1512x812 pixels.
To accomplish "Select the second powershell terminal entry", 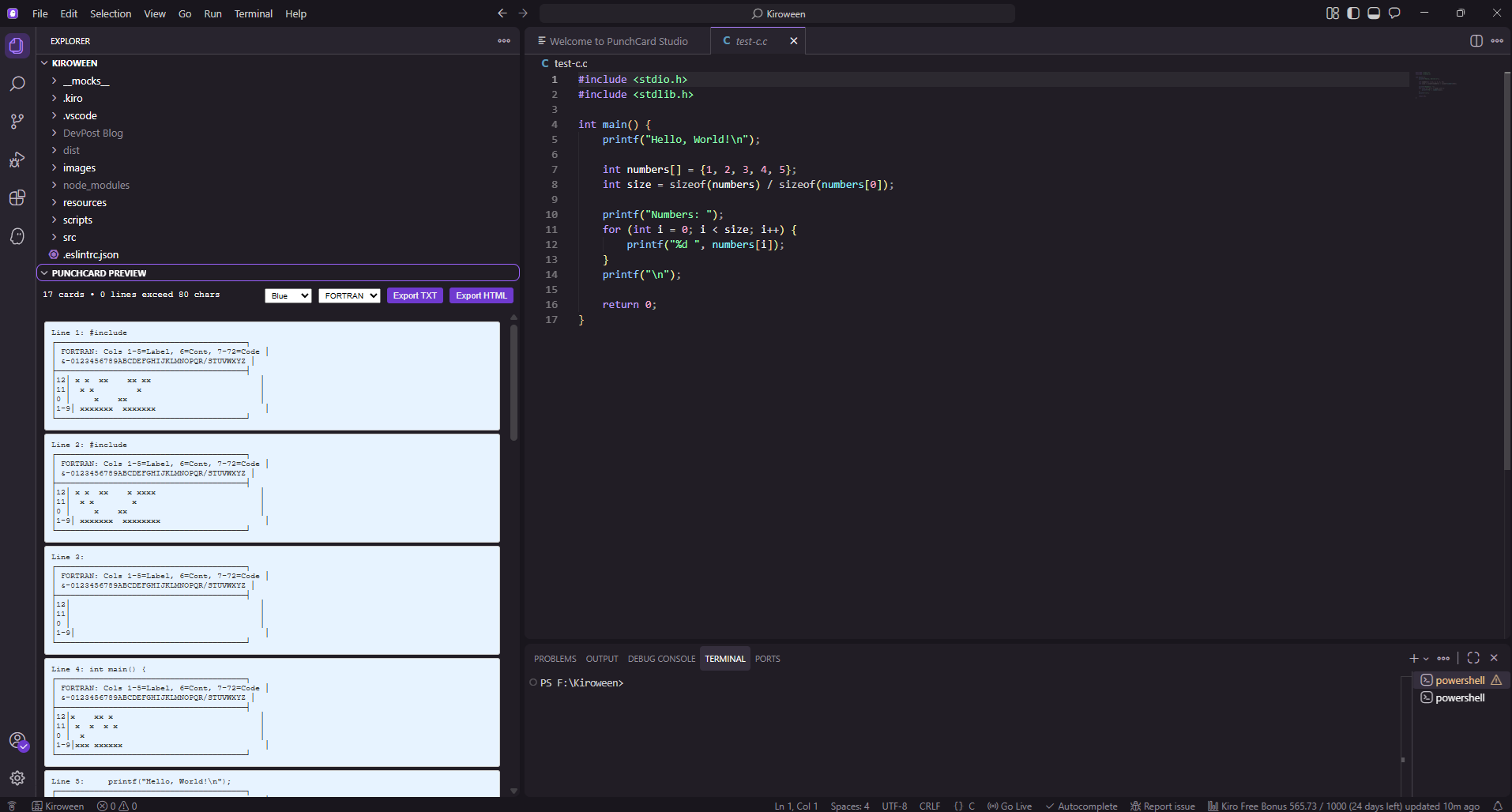I will 1461,697.
